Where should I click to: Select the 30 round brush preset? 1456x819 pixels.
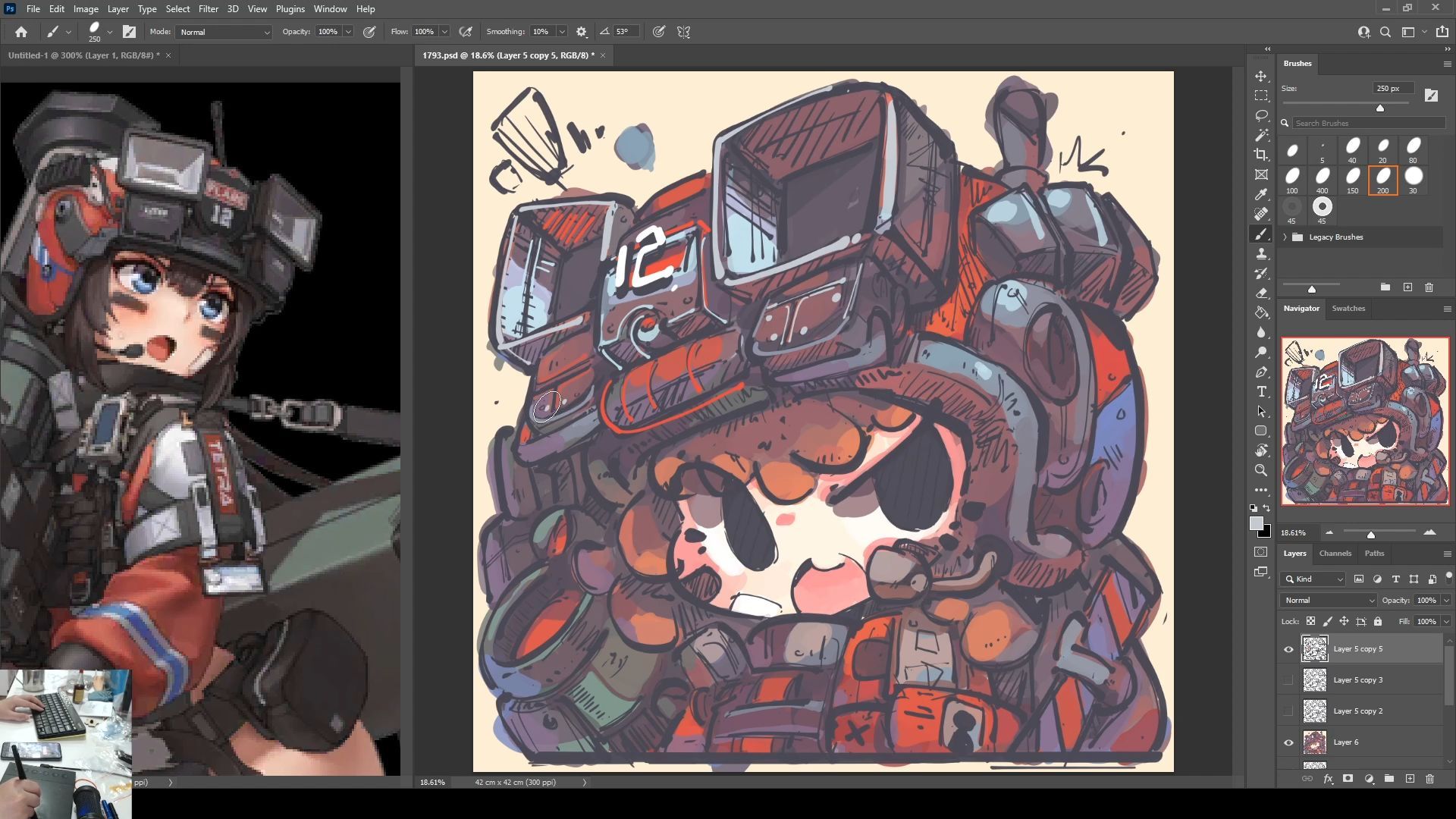coord(1413,180)
